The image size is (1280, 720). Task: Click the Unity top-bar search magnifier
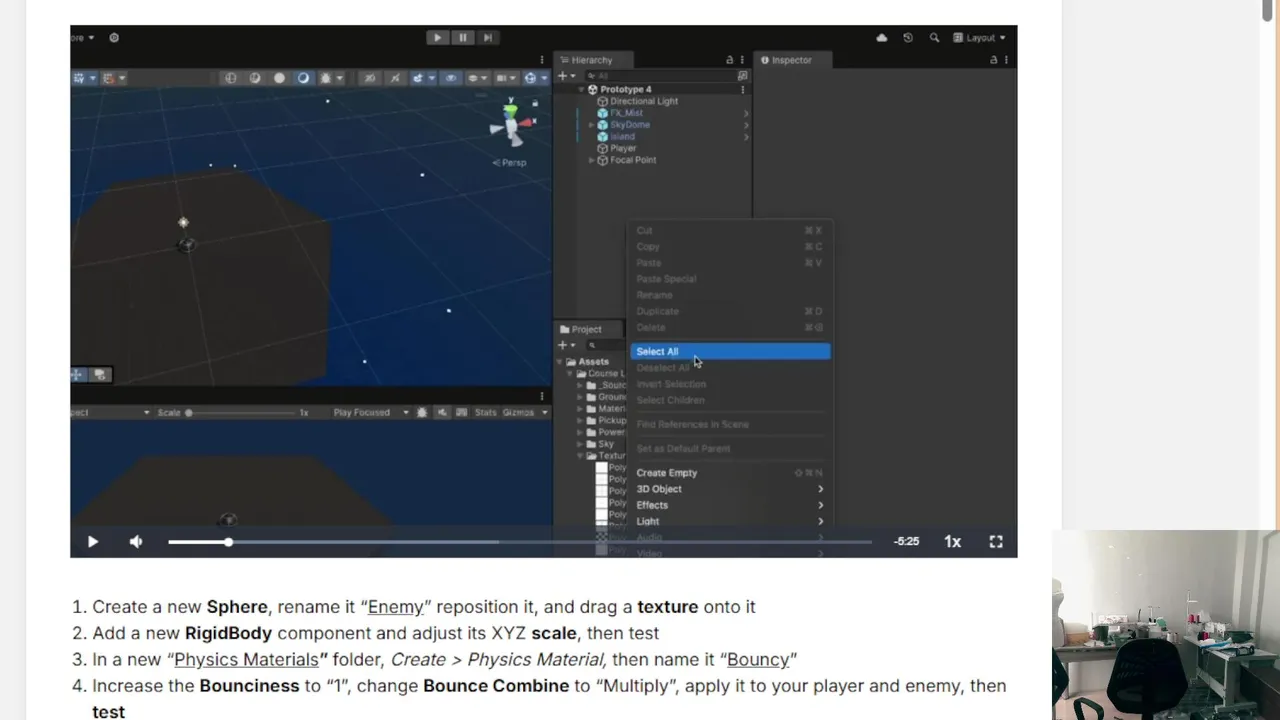pyautogui.click(x=934, y=38)
